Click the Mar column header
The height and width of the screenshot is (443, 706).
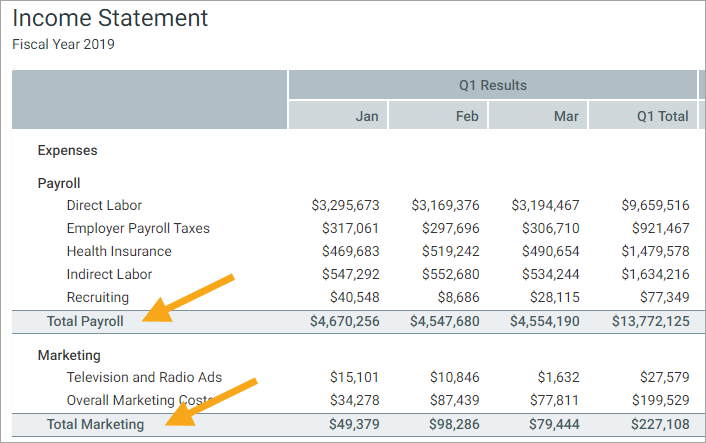point(566,116)
